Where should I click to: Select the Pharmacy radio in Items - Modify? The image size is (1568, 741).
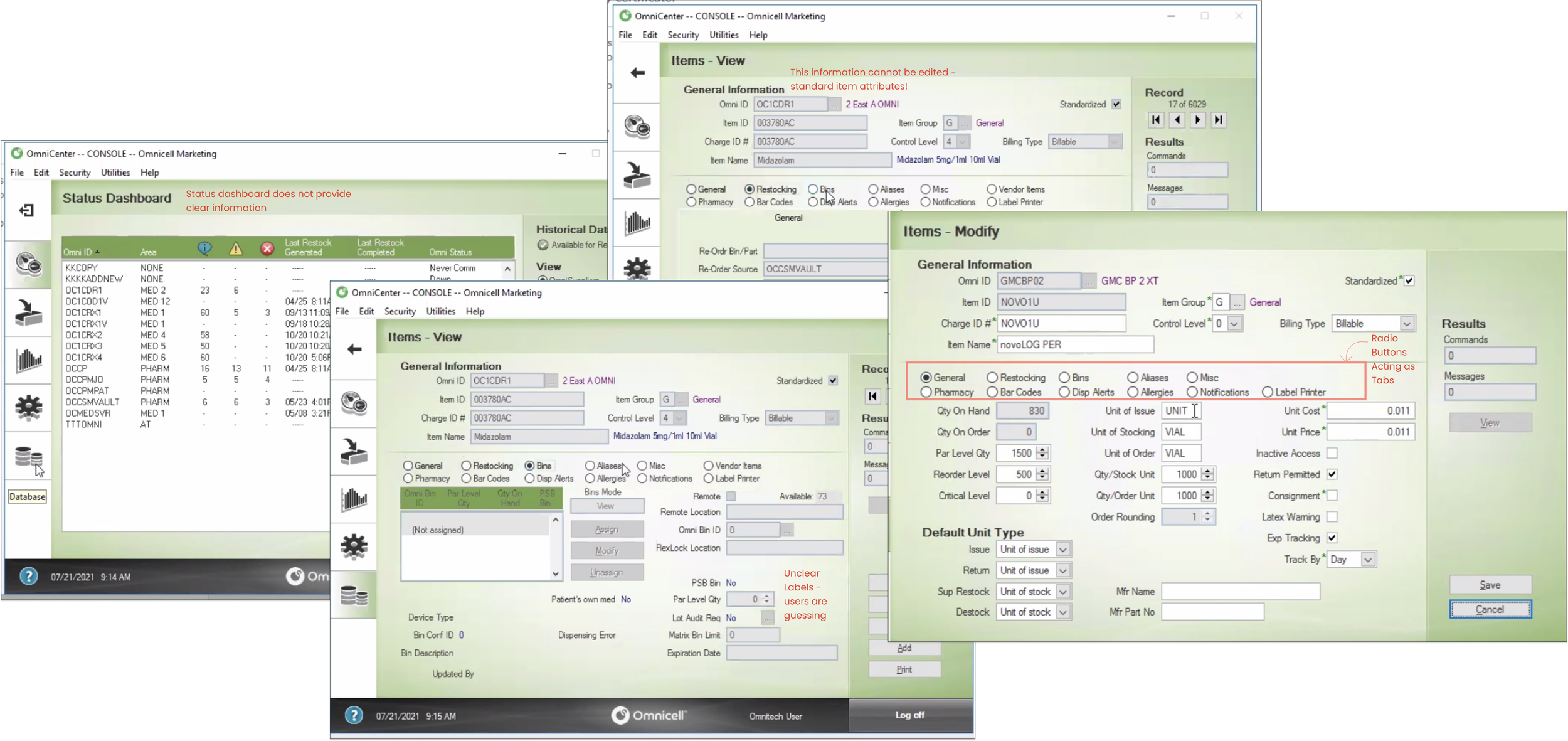coord(926,392)
